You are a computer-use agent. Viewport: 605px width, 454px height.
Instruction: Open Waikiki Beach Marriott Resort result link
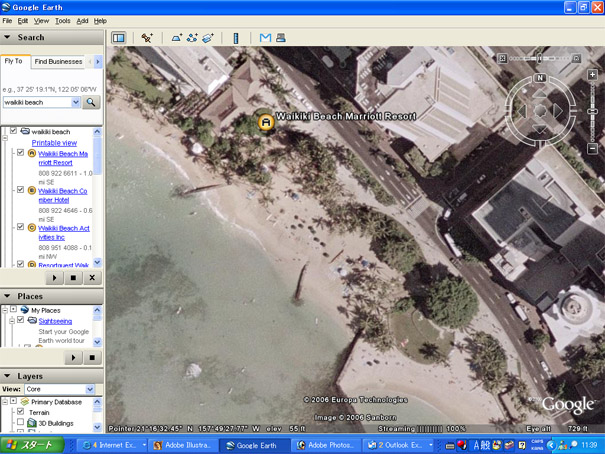pyautogui.click(x=63, y=158)
